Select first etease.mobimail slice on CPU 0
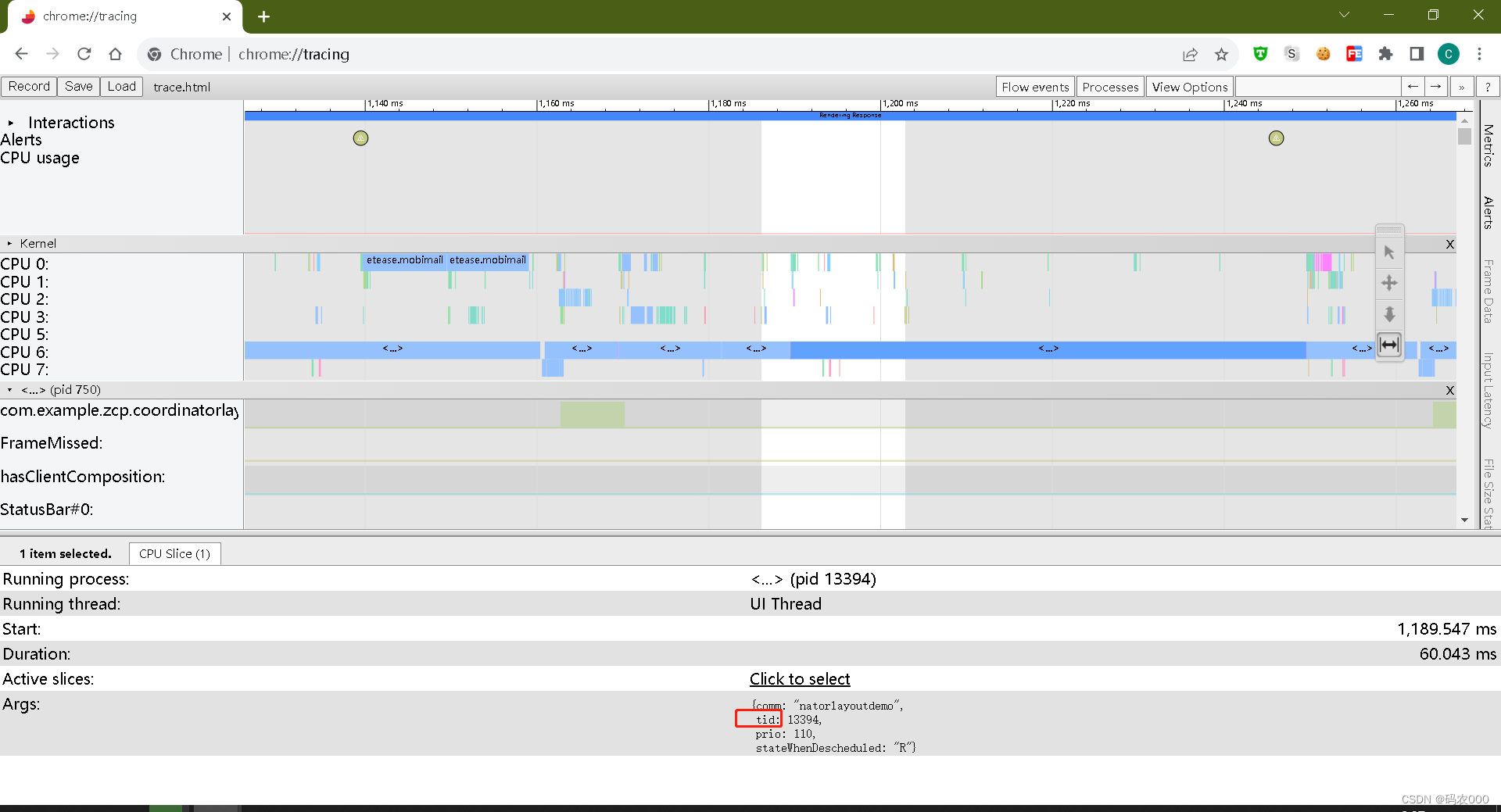The width and height of the screenshot is (1501, 812). tap(404, 260)
